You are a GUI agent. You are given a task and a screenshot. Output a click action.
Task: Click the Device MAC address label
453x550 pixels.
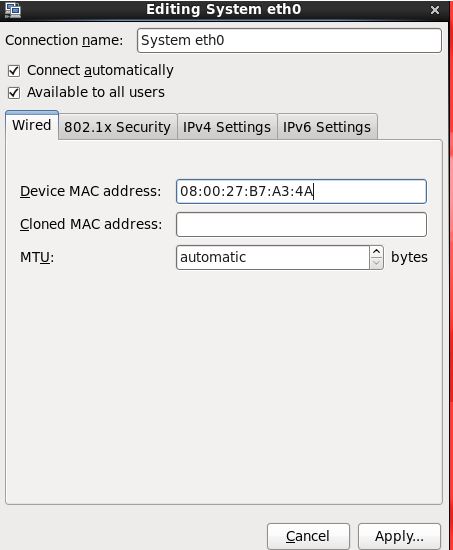[x=91, y=192]
